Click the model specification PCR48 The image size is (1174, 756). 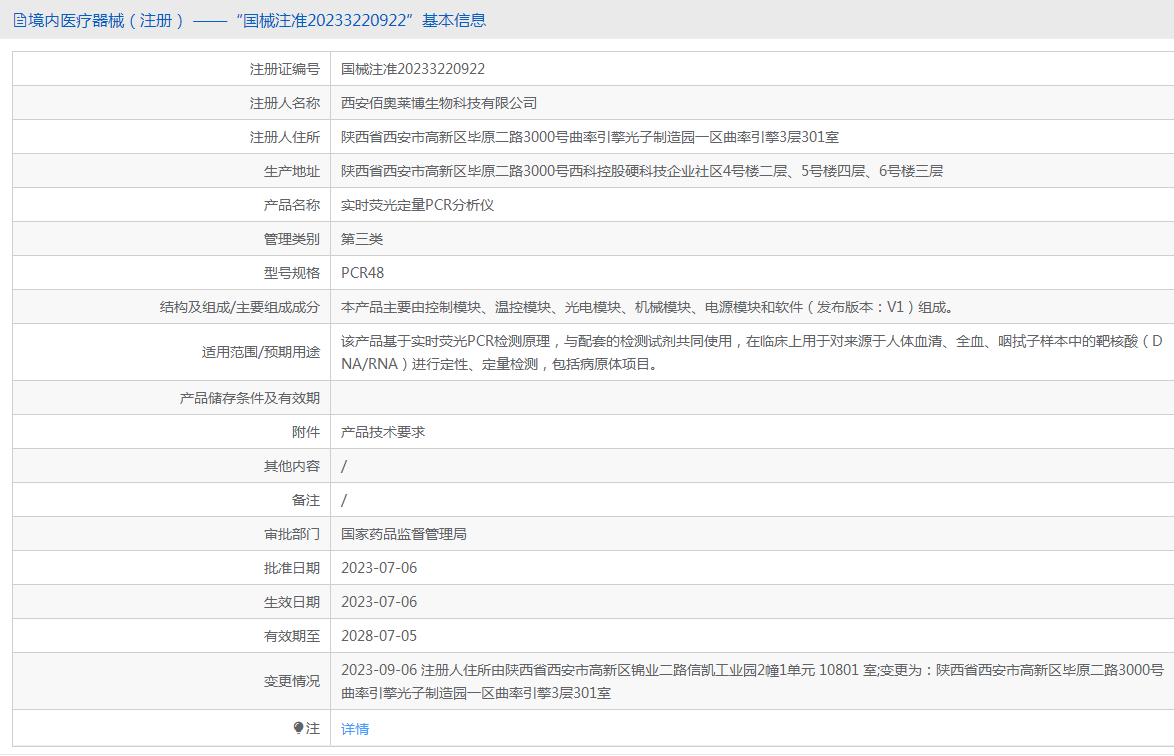tap(362, 273)
